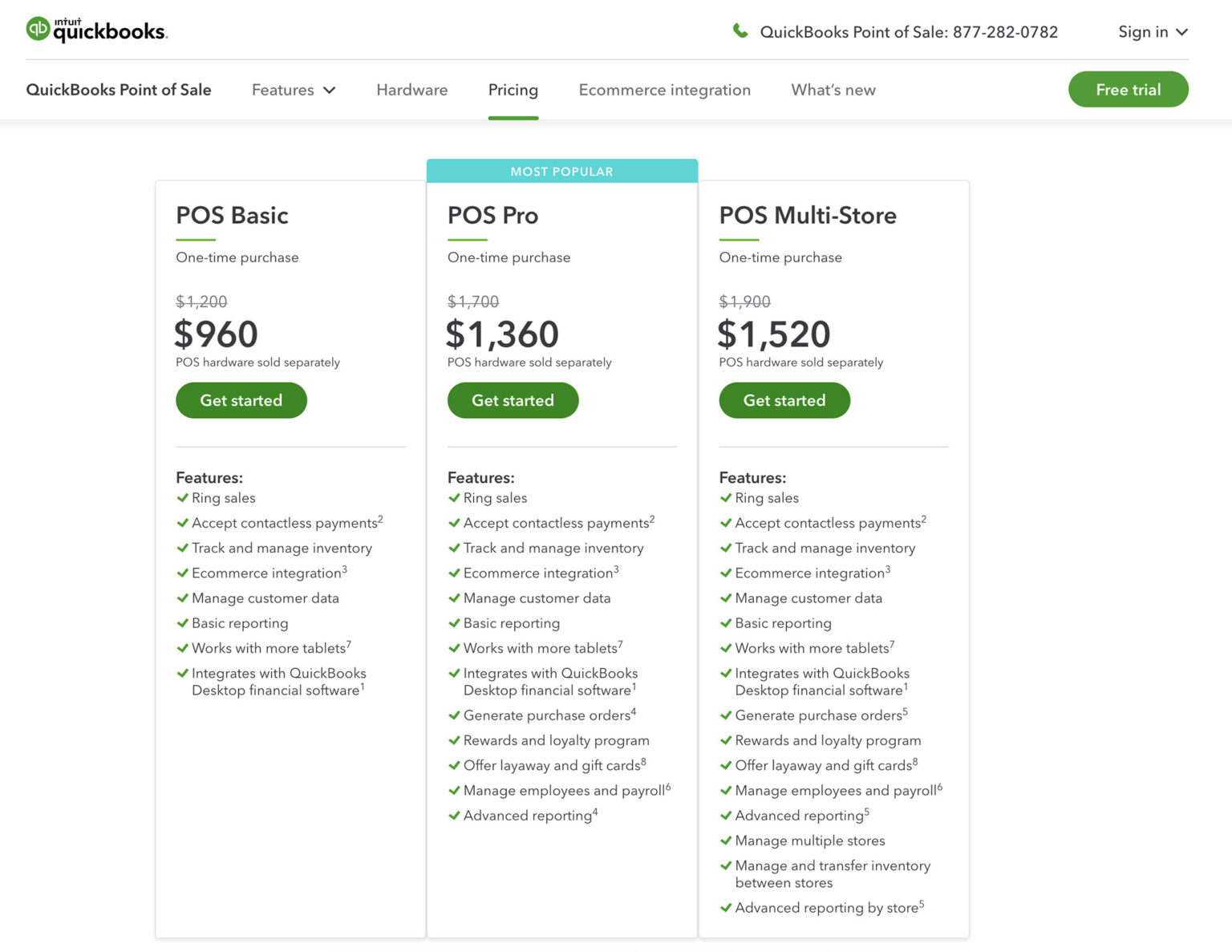Screen dimensions: 1232x952
Task: Click Get started under POS Pro
Action: (513, 400)
